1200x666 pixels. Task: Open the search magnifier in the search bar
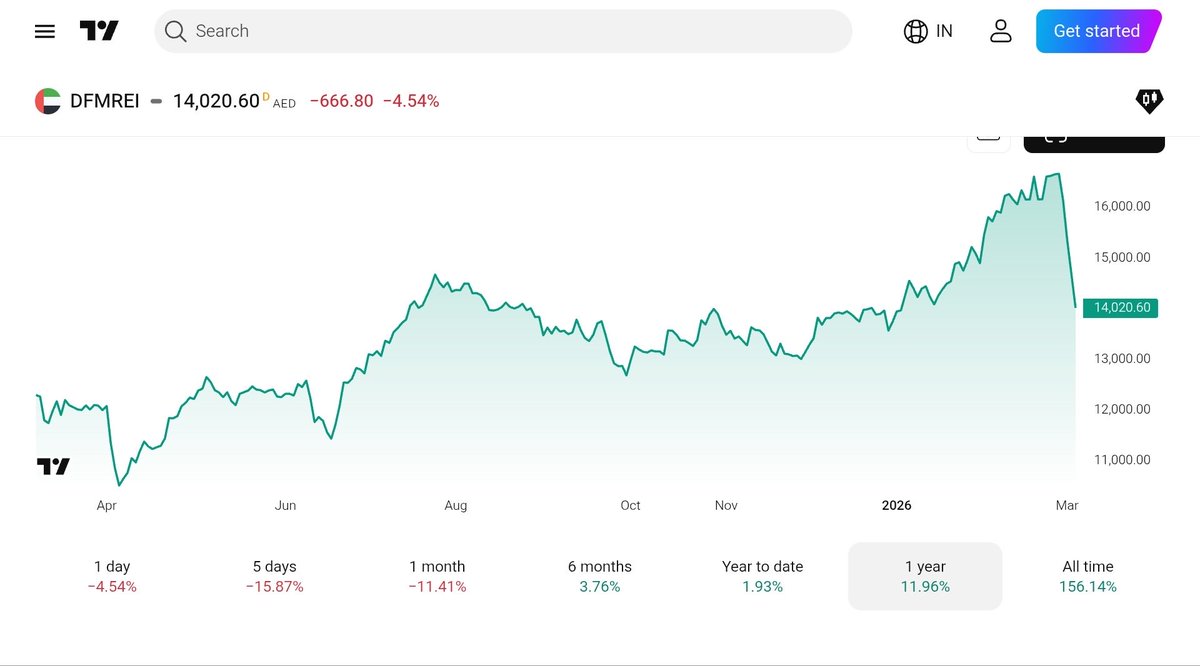(175, 31)
